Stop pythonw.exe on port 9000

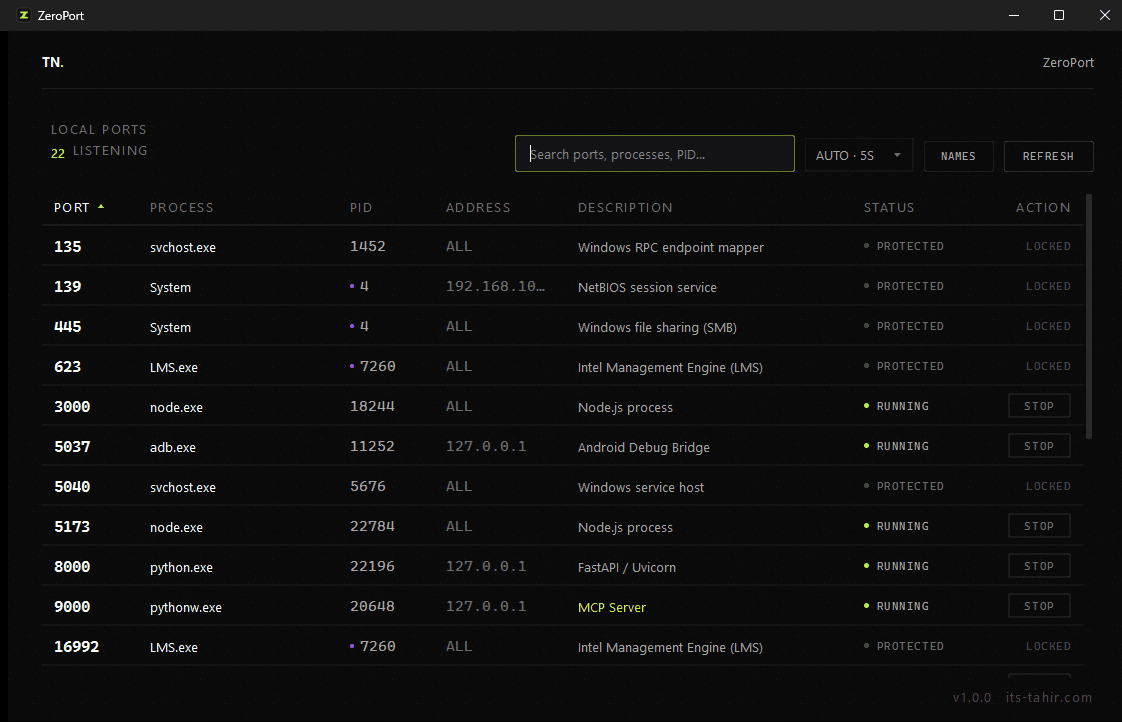(x=1039, y=606)
